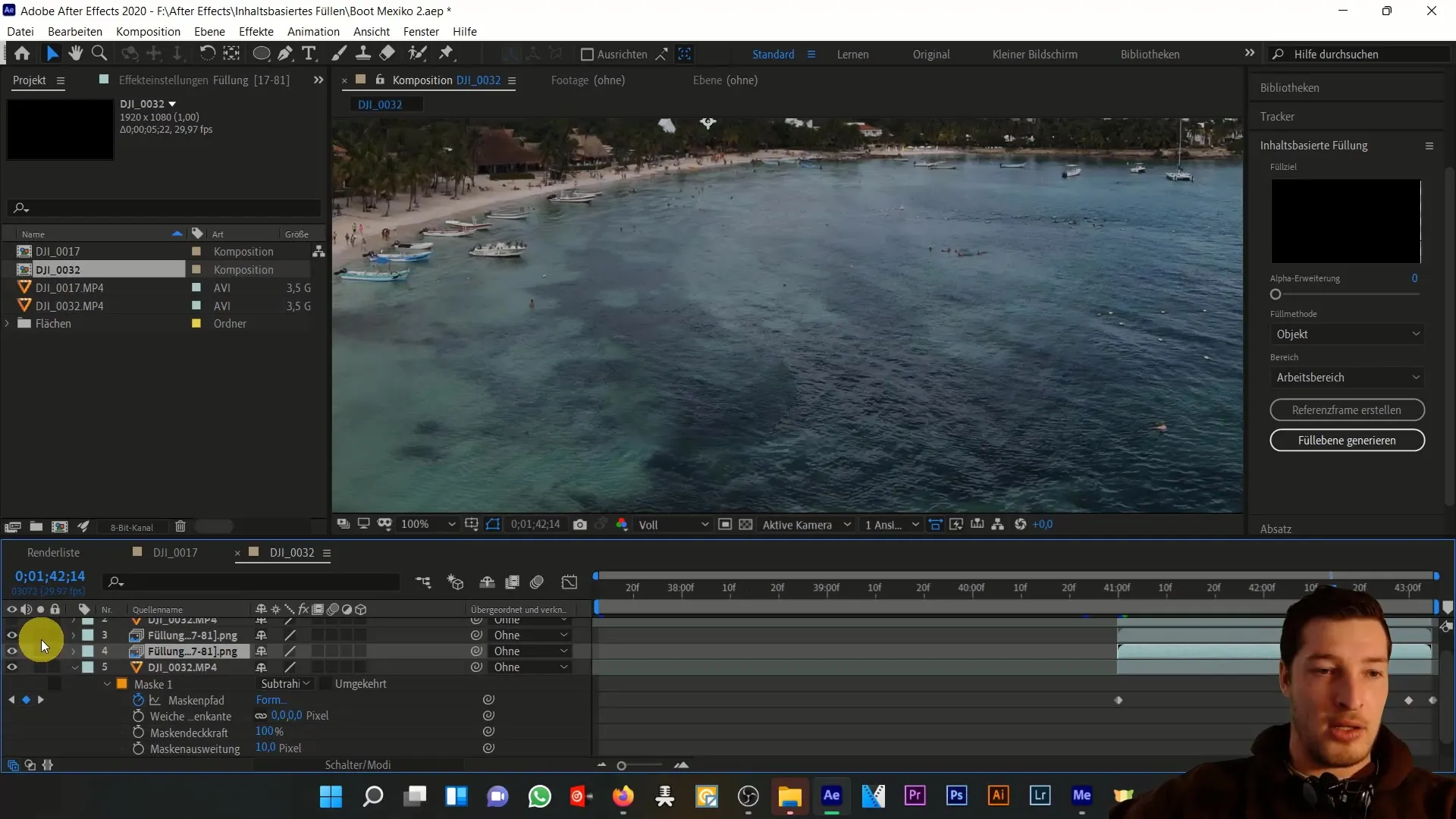Reset exposure with the circular icon
Image resolution: width=1456 pixels, height=819 pixels.
click(1021, 525)
